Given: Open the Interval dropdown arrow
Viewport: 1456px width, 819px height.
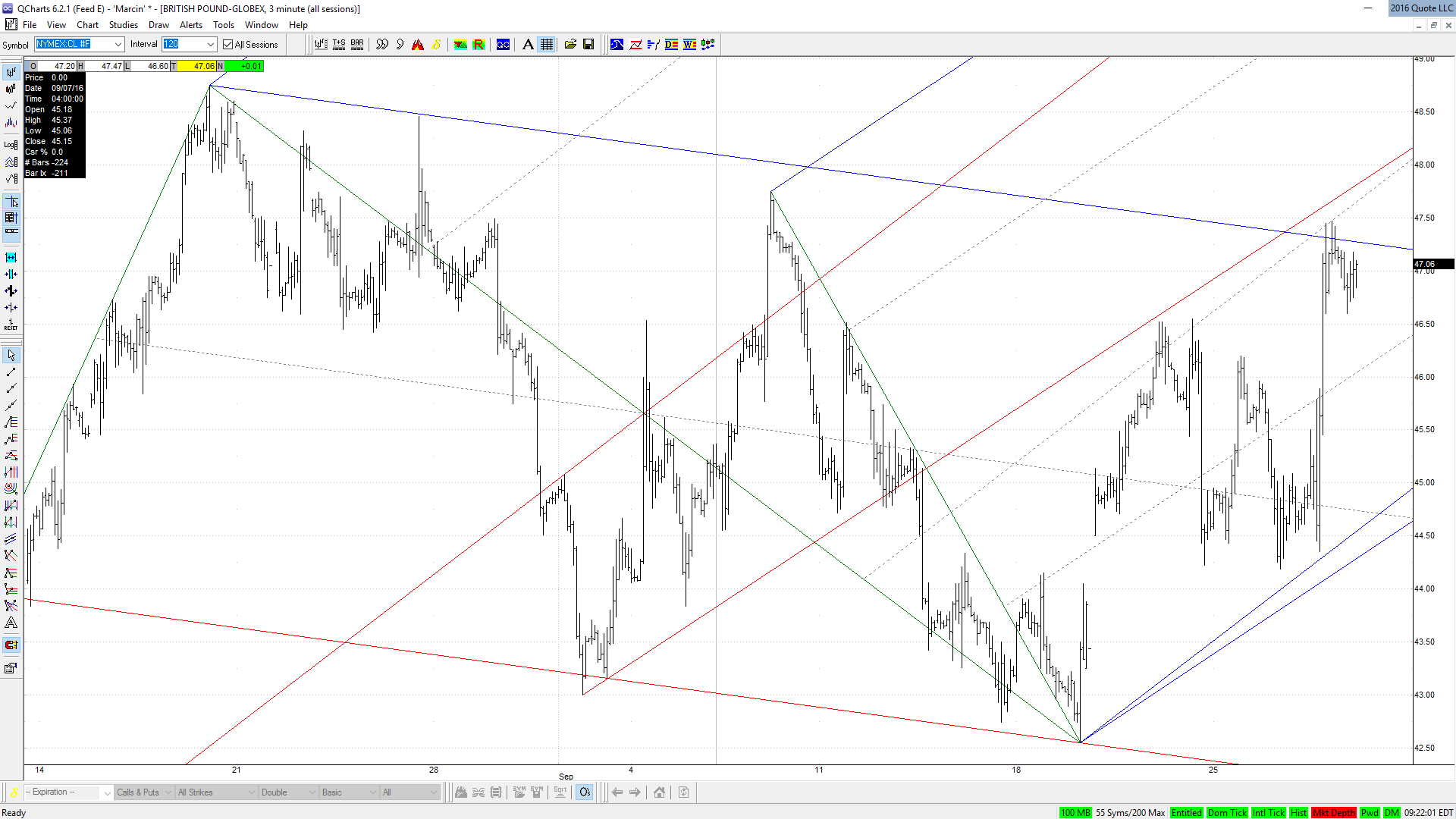Looking at the screenshot, I should click(x=211, y=45).
